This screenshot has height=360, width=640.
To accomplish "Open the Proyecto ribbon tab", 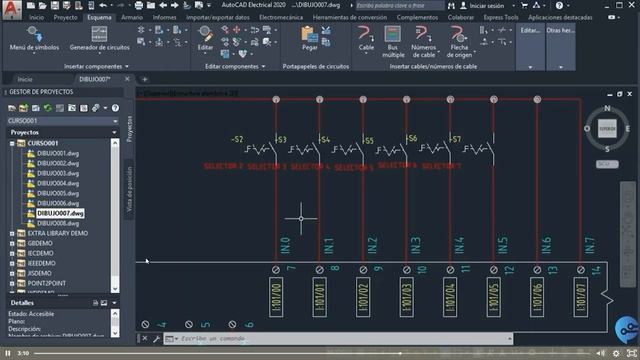I will 65,18.
